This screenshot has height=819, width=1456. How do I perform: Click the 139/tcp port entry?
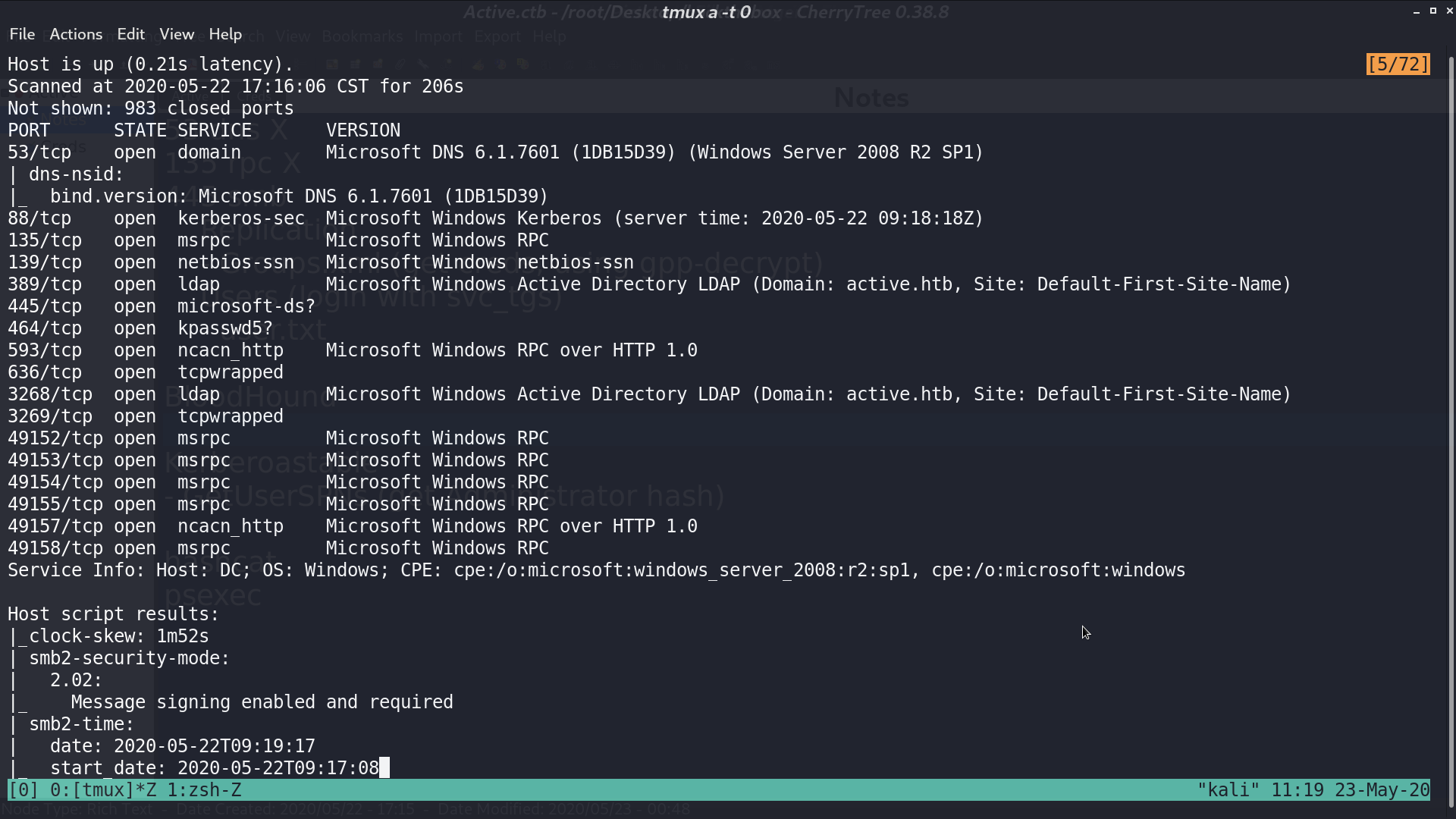coord(45,262)
